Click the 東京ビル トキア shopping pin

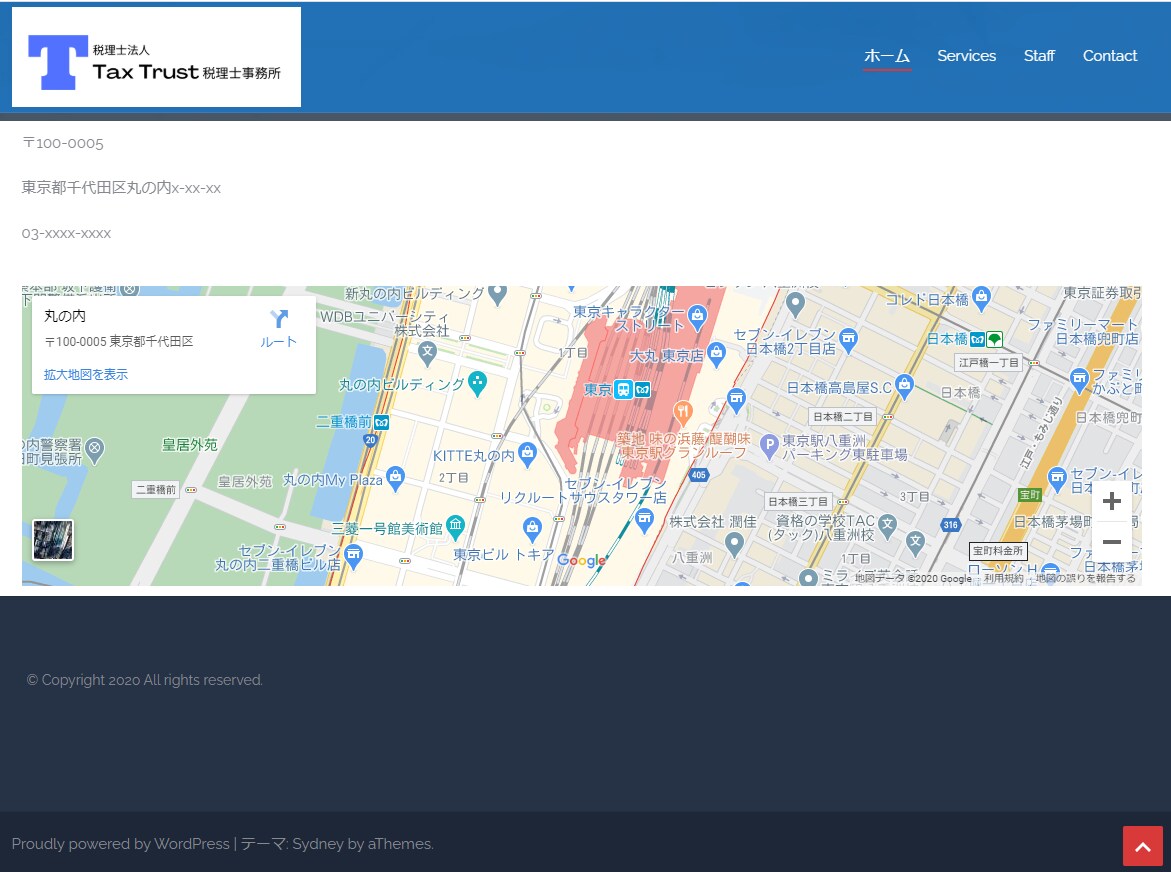[532, 528]
